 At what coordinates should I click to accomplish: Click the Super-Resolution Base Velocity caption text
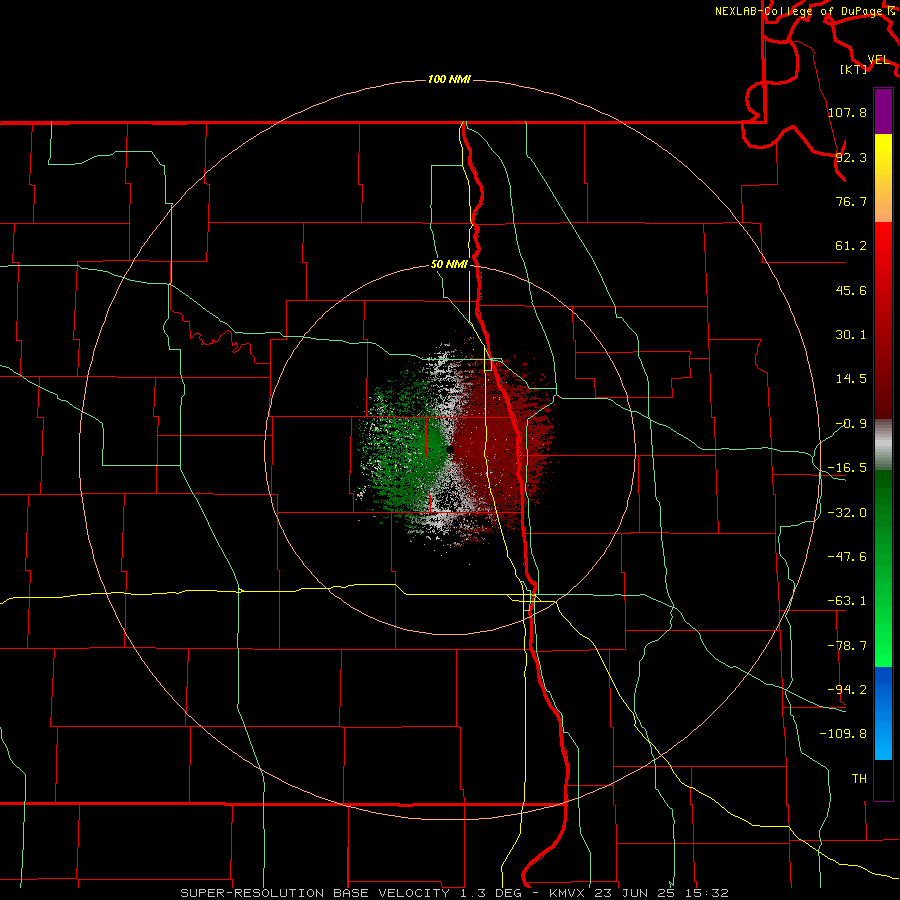[x=454, y=893]
